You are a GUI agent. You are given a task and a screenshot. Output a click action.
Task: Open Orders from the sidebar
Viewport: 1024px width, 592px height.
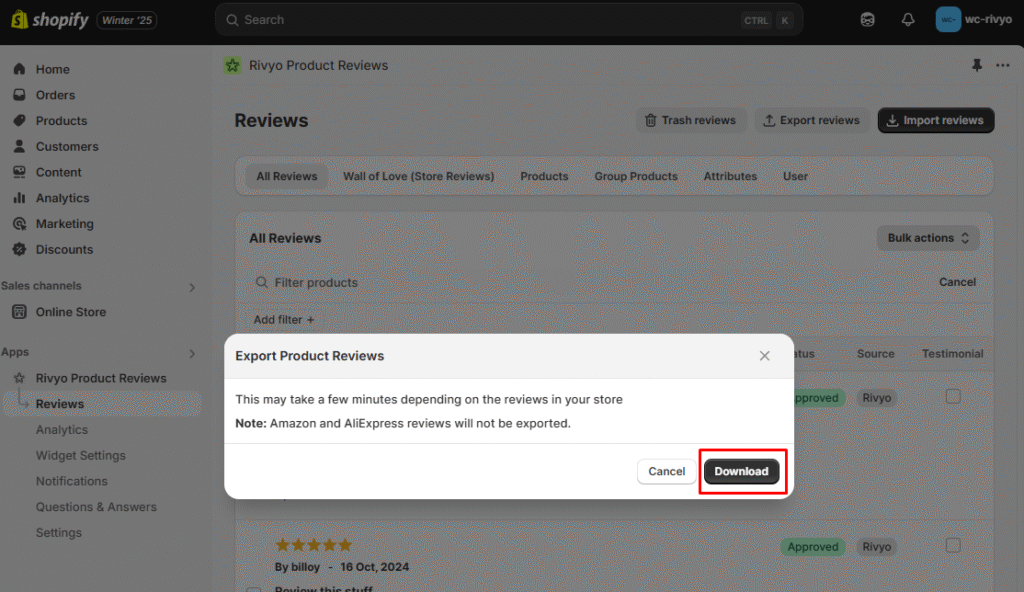tap(55, 95)
